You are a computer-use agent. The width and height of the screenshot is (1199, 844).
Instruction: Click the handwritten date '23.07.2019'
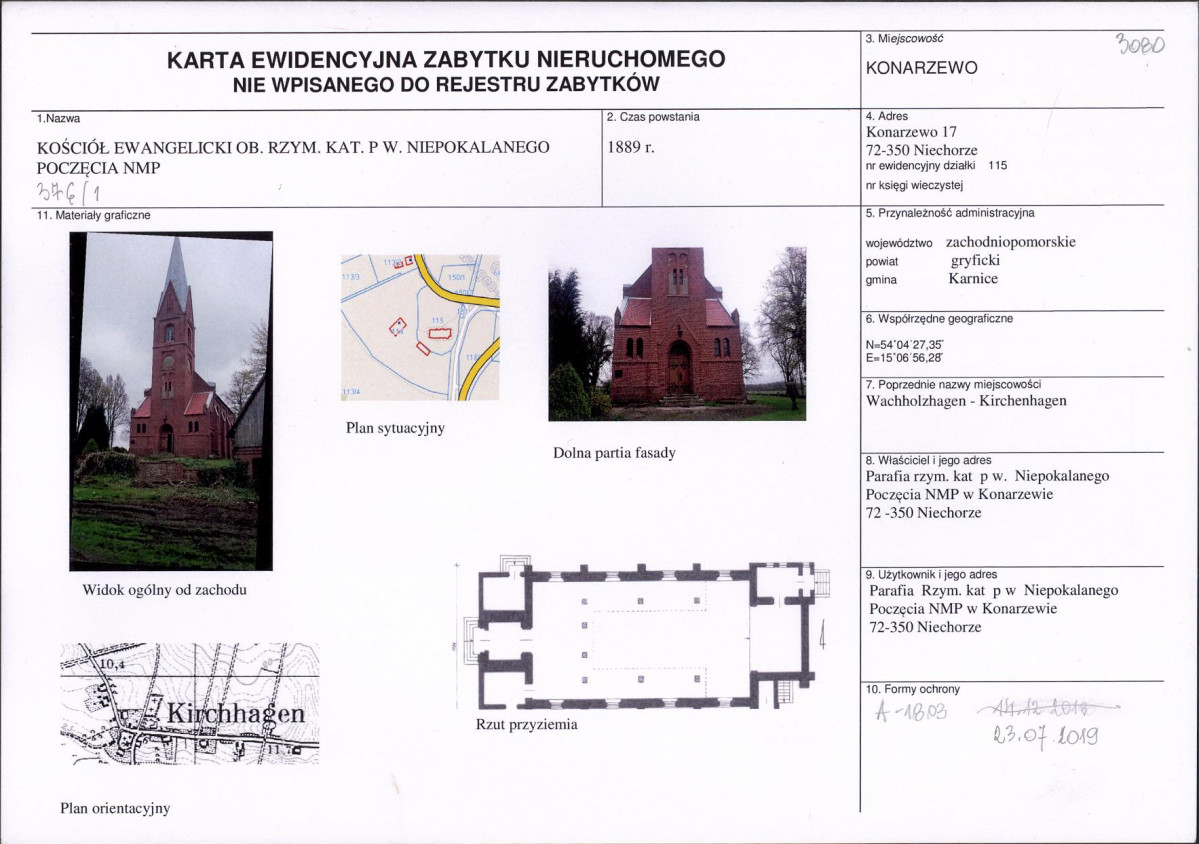pos(1047,736)
